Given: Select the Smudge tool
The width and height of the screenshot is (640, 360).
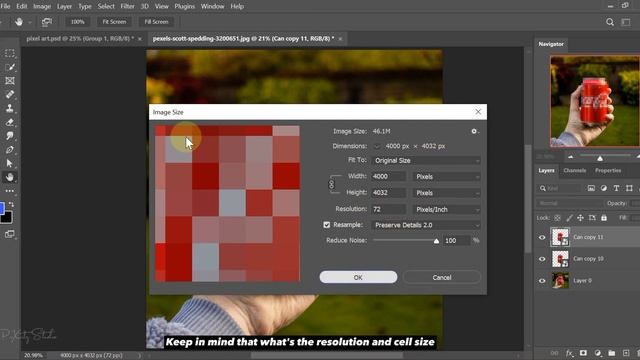Looking at the screenshot, I should tap(10, 136).
